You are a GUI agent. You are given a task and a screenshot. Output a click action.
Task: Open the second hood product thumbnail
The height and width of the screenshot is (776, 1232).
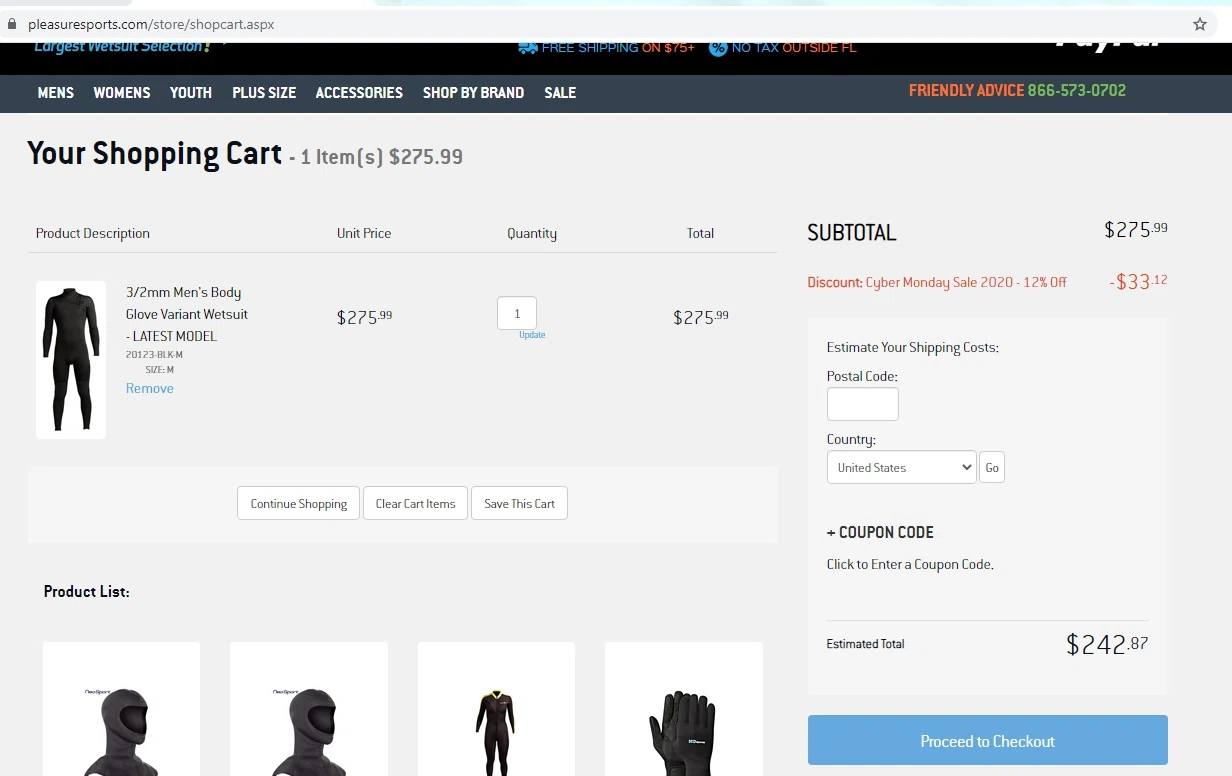309,709
